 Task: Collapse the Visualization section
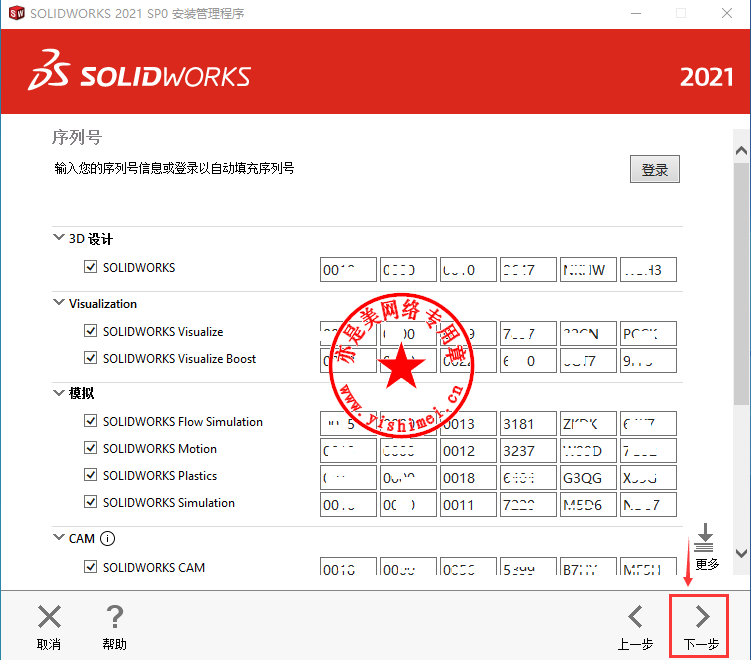click(x=58, y=303)
